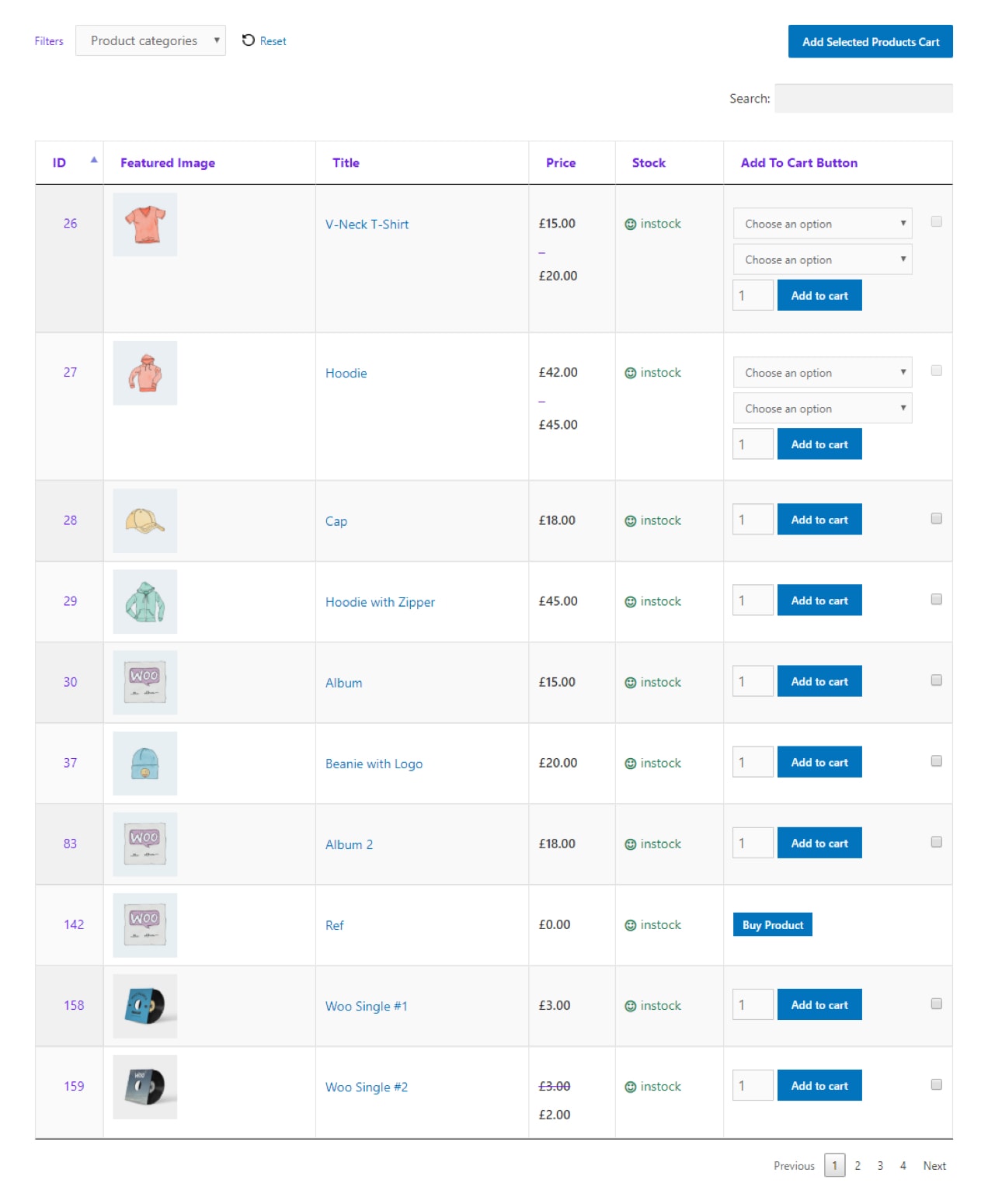Click the Reset refresh icon
Viewport: 988px width, 1204px height.
click(x=248, y=40)
